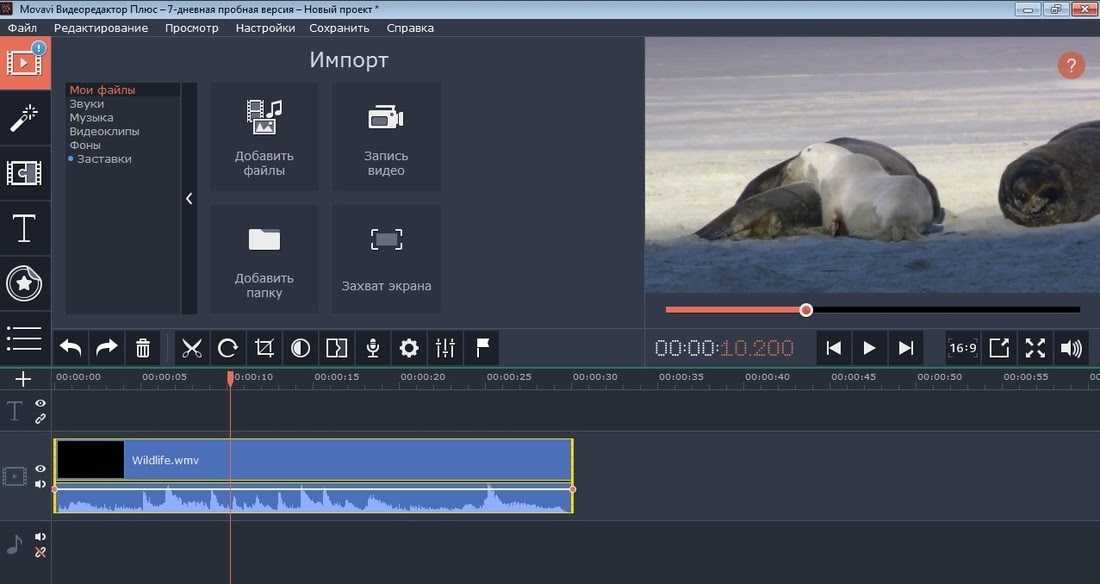Open the 16:9 aspect ratio selector
The image size is (1100, 584).
(x=962, y=348)
